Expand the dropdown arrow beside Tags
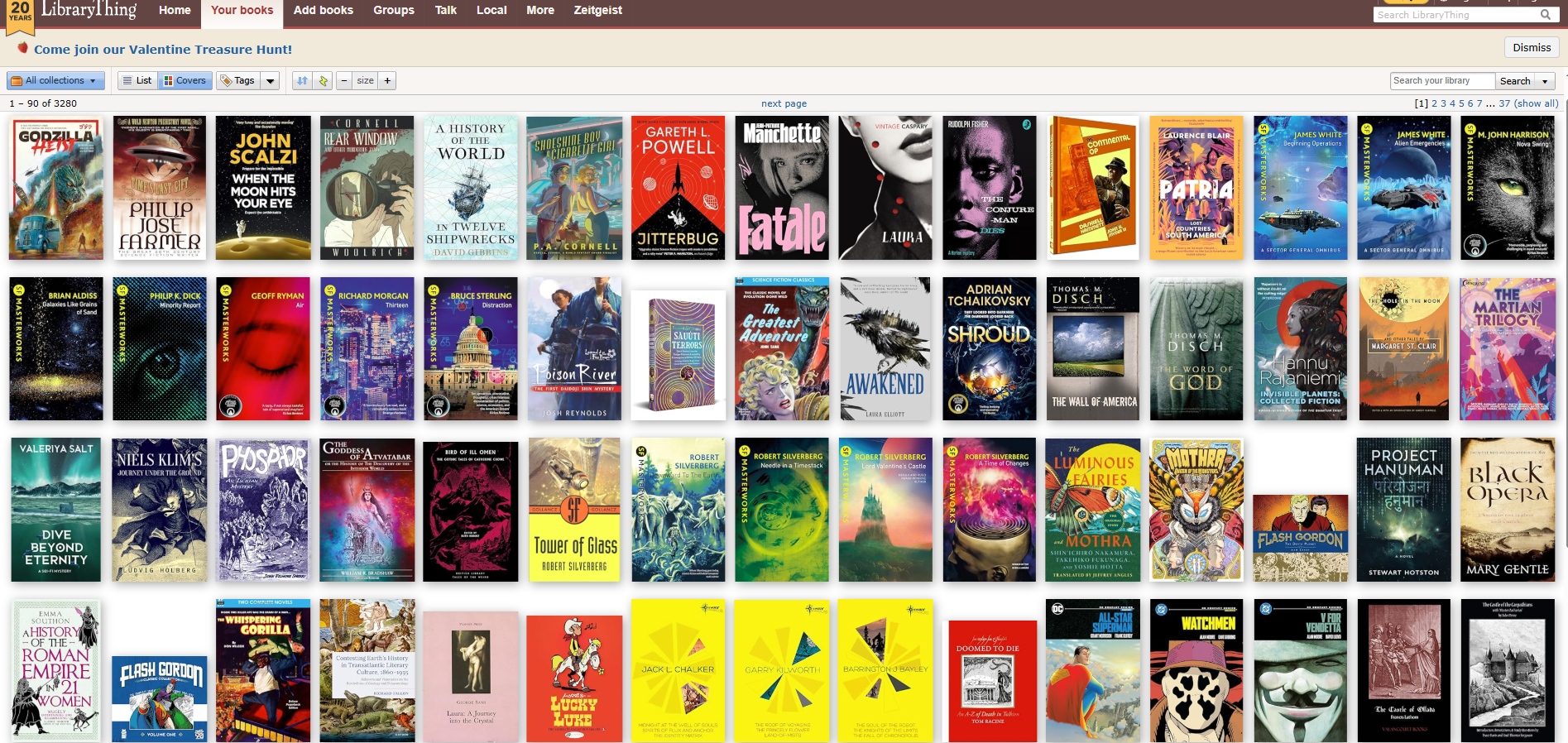 (271, 80)
